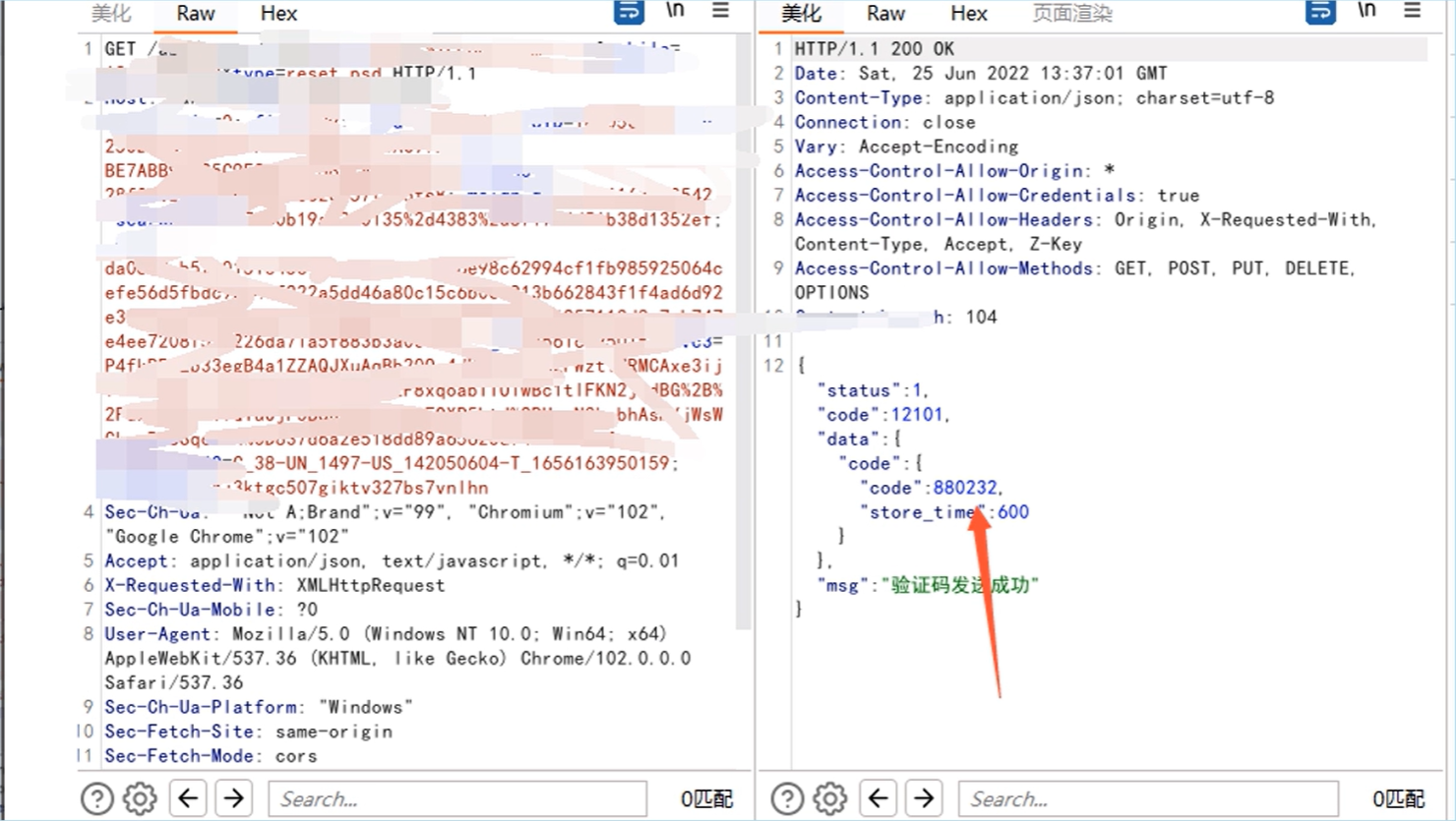Click the response panel Search input field
The width and height of the screenshot is (1456, 821).
(x=1148, y=798)
